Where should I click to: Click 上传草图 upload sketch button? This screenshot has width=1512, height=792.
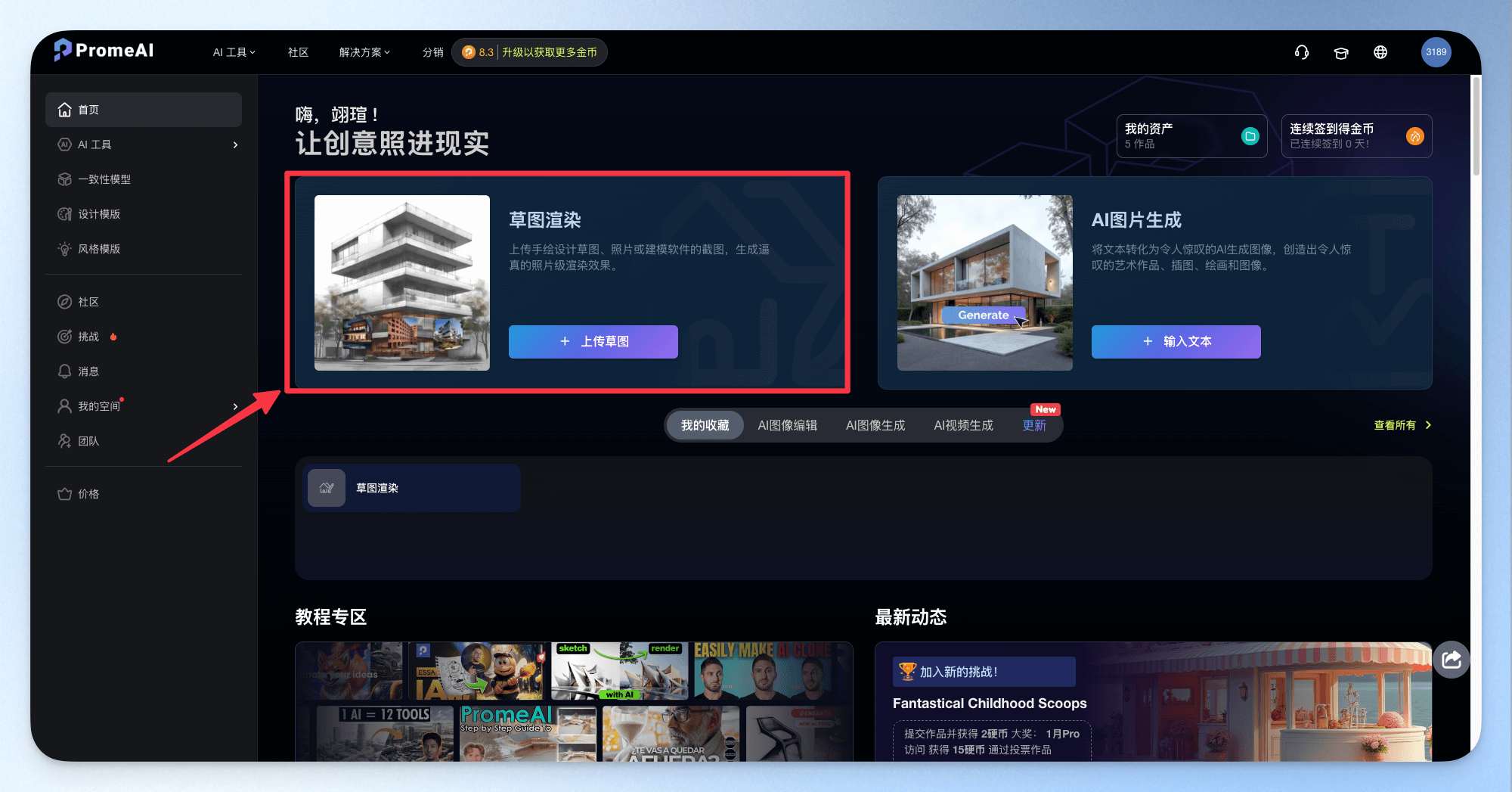[593, 342]
